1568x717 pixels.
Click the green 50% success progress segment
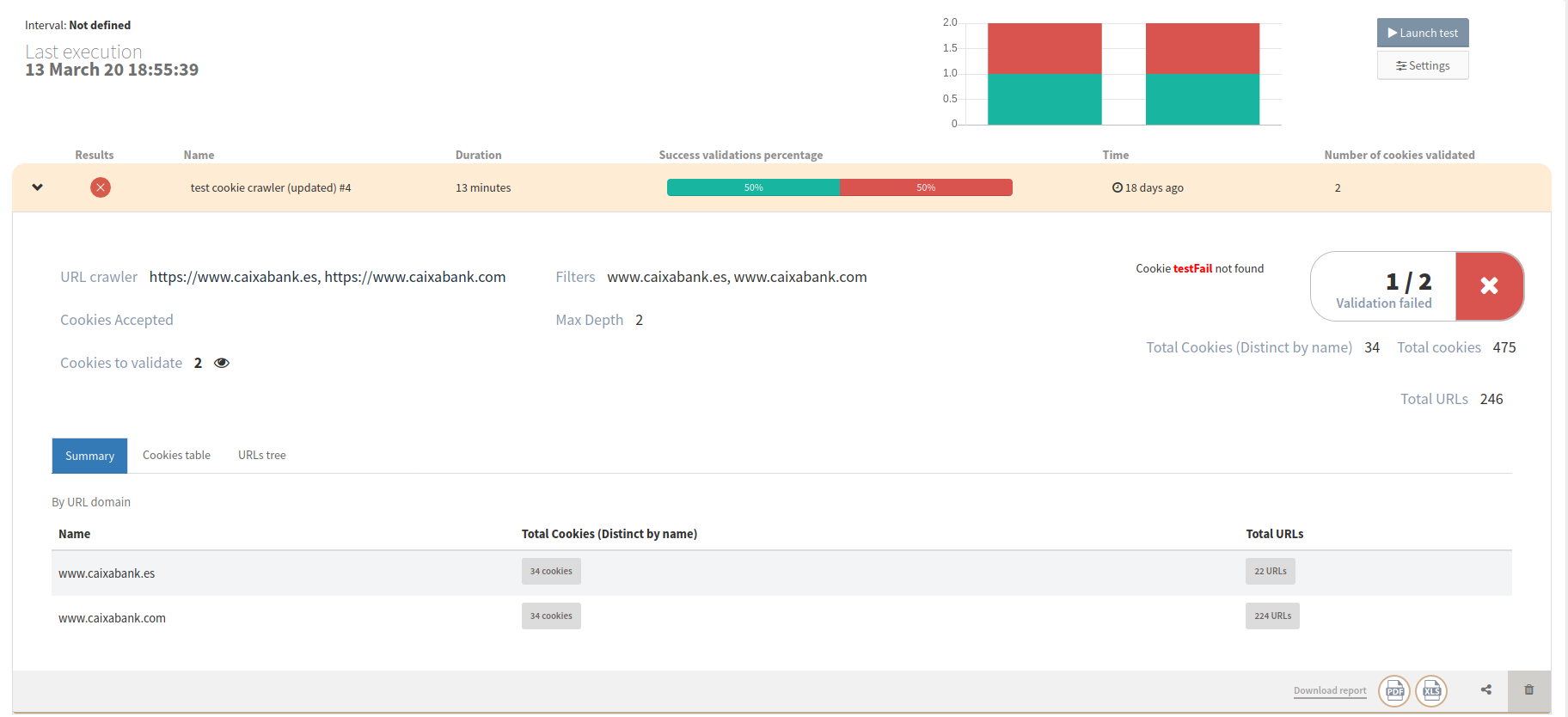point(754,187)
